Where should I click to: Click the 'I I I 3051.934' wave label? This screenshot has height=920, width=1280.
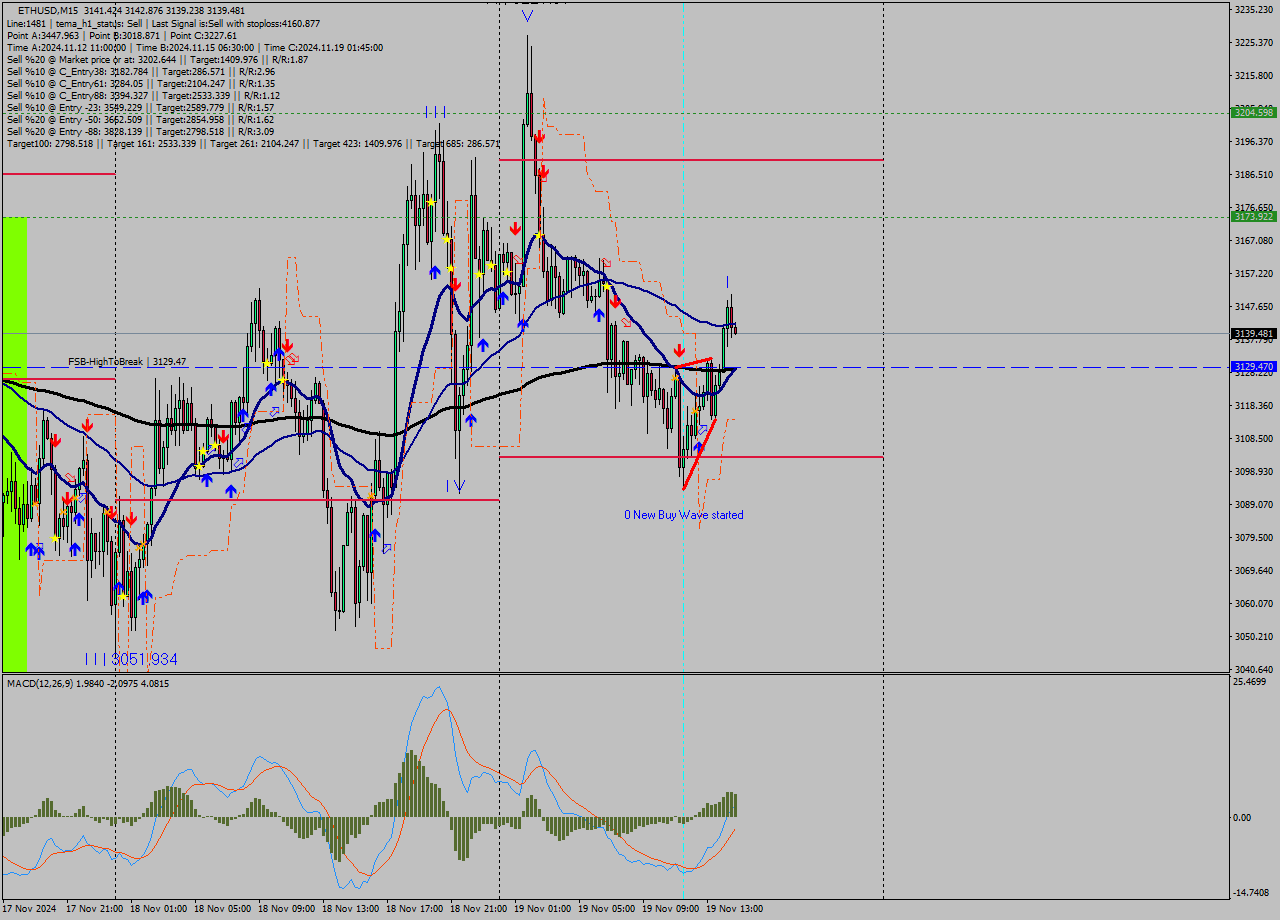tap(131, 659)
